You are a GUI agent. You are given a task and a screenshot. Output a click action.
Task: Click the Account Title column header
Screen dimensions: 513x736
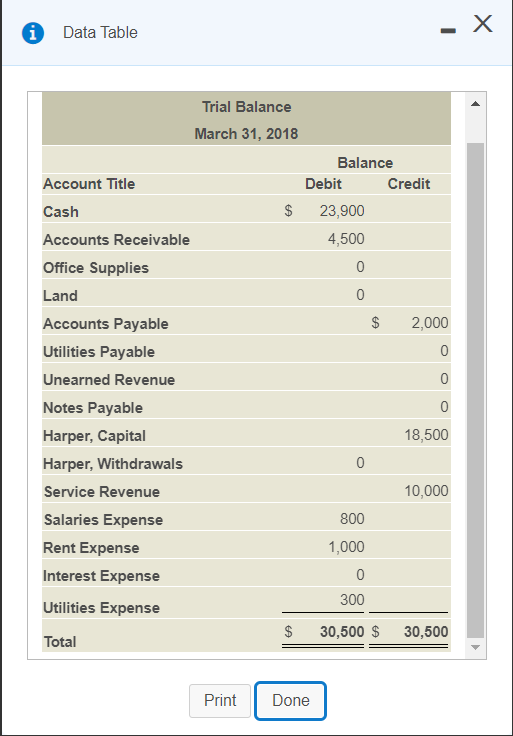click(89, 184)
